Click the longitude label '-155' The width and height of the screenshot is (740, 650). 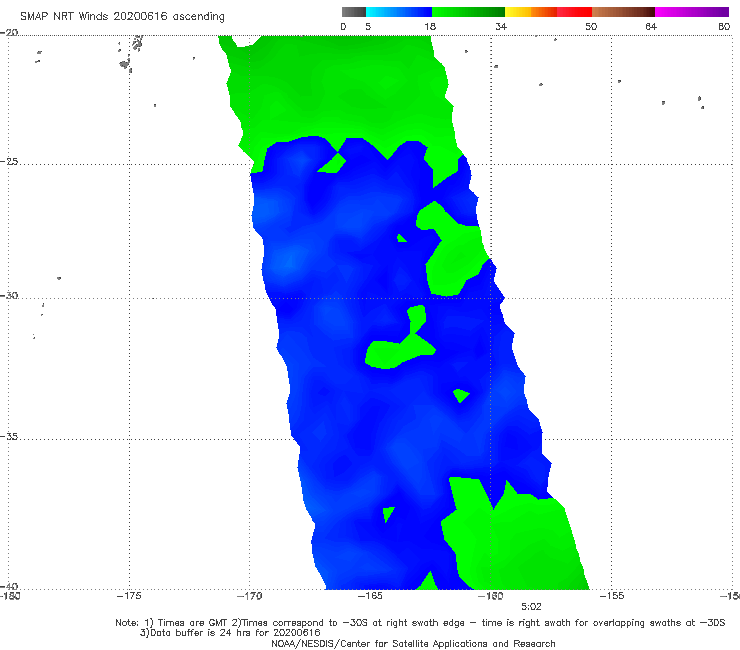coord(612,596)
